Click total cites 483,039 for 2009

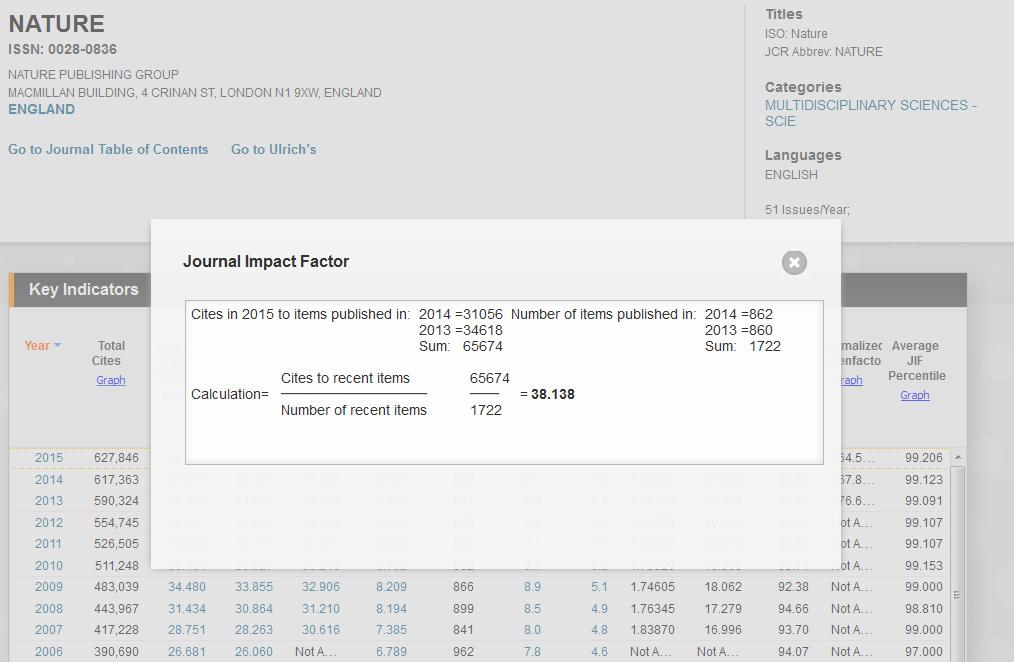(x=116, y=587)
